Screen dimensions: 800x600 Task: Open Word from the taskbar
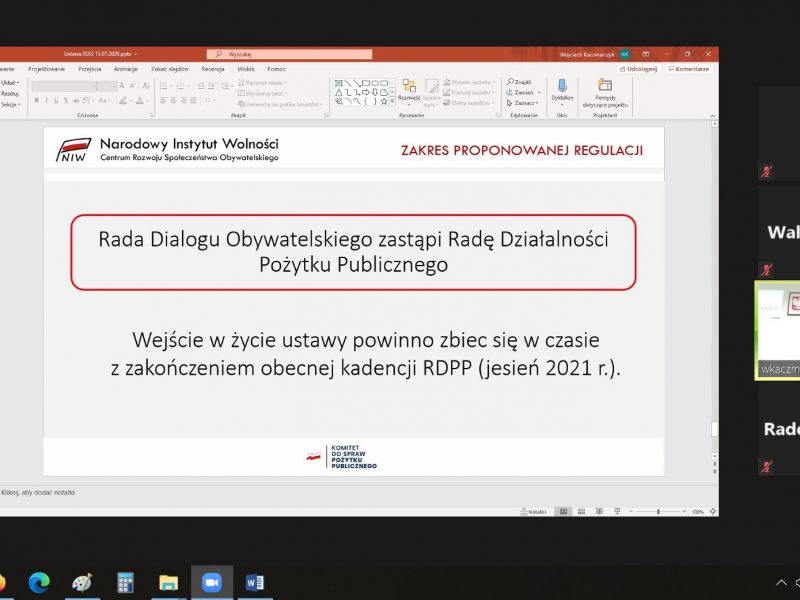point(255,582)
